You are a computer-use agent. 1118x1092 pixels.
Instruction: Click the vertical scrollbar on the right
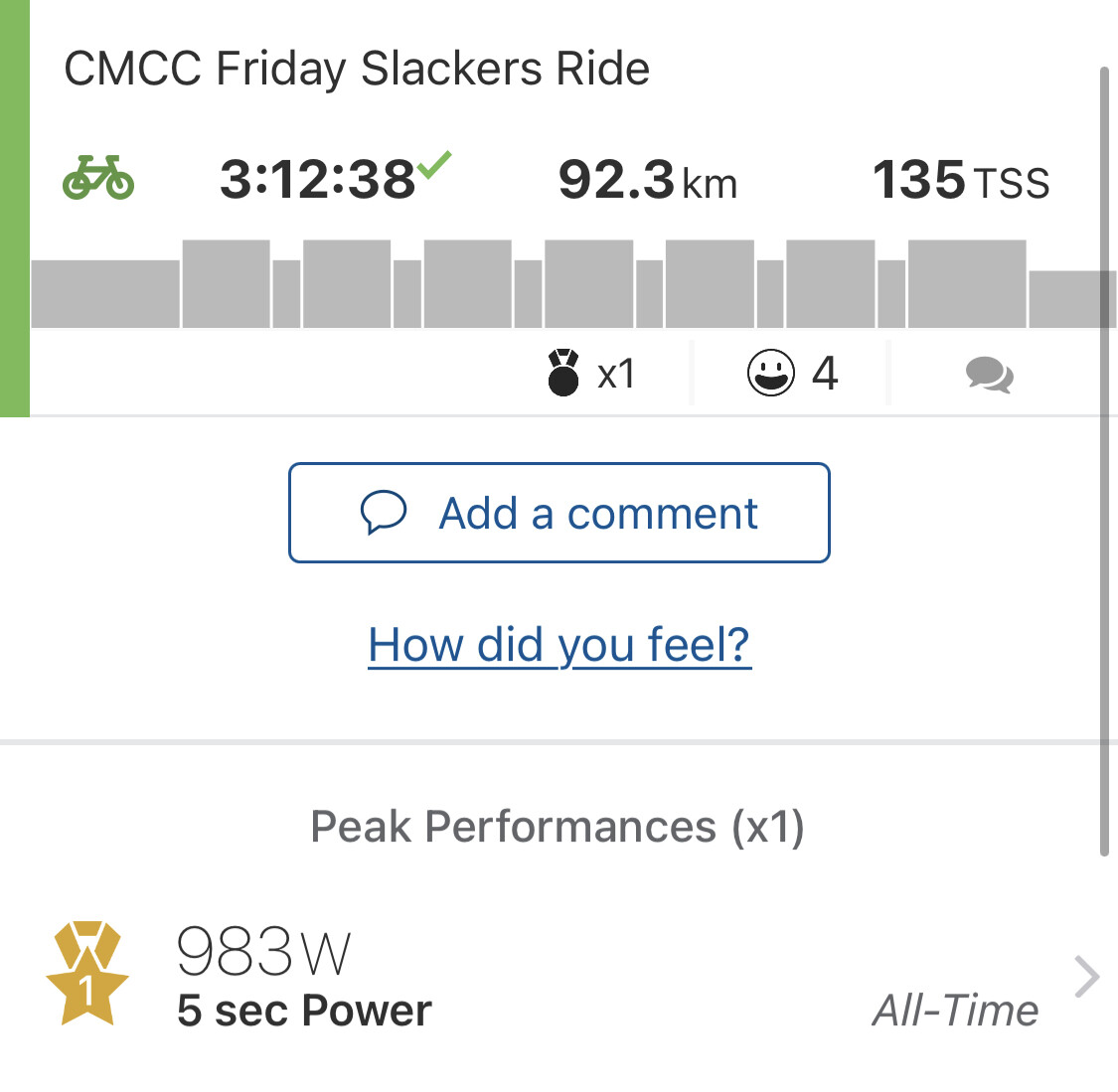coord(1104,457)
